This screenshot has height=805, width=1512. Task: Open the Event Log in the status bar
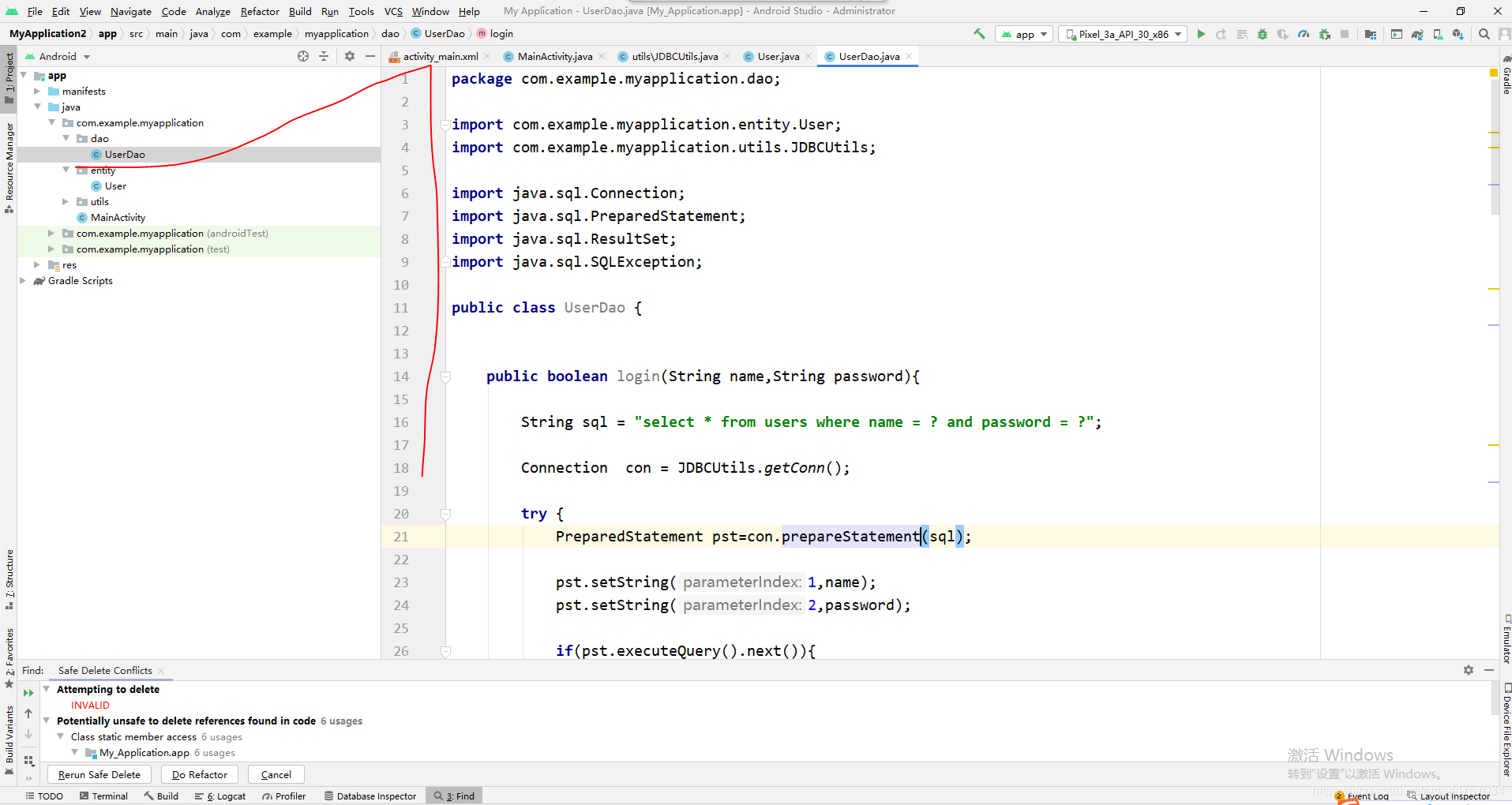[x=1368, y=796]
